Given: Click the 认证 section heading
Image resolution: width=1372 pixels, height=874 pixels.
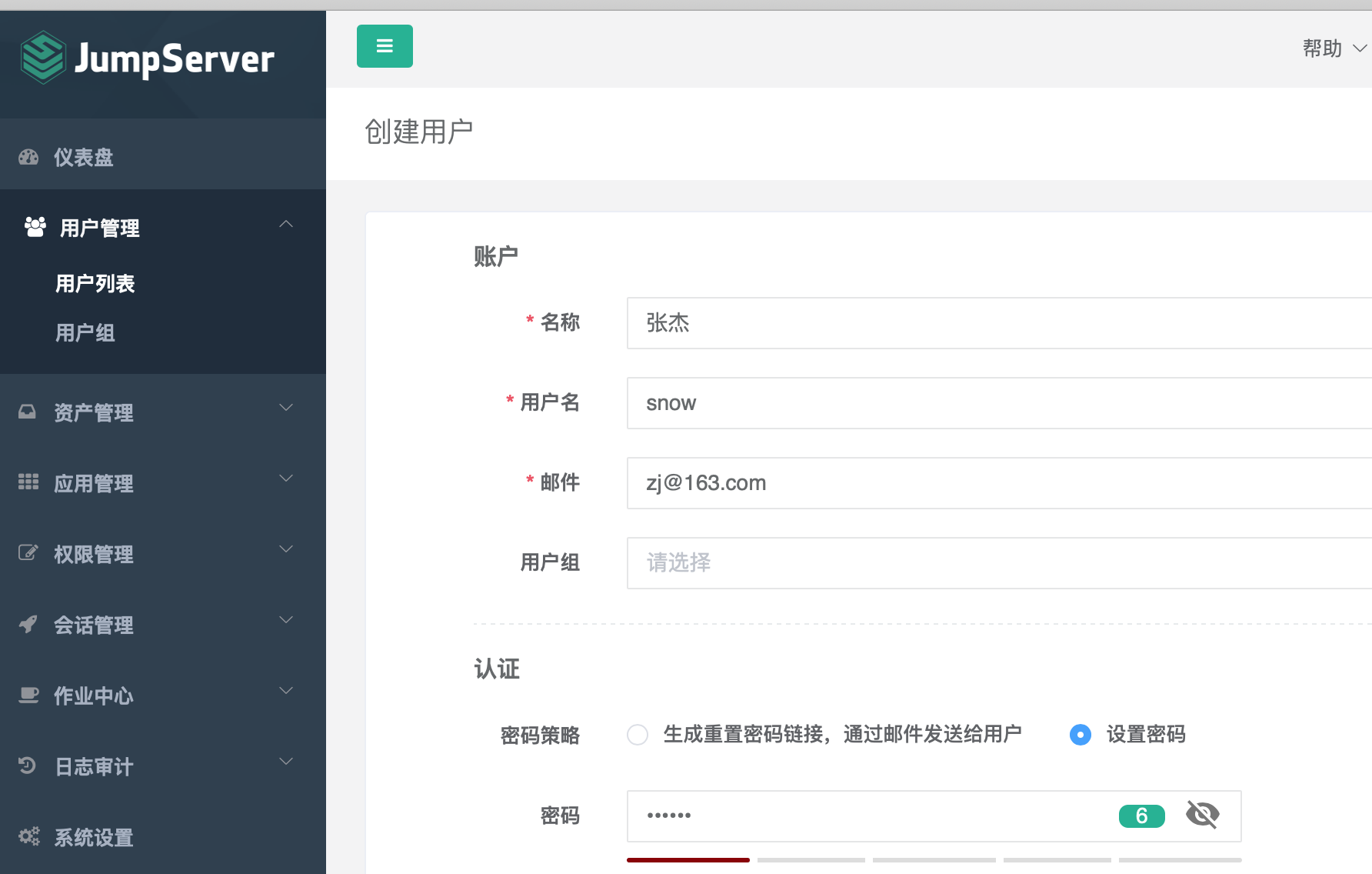Looking at the screenshot, I should click(497, 669).
